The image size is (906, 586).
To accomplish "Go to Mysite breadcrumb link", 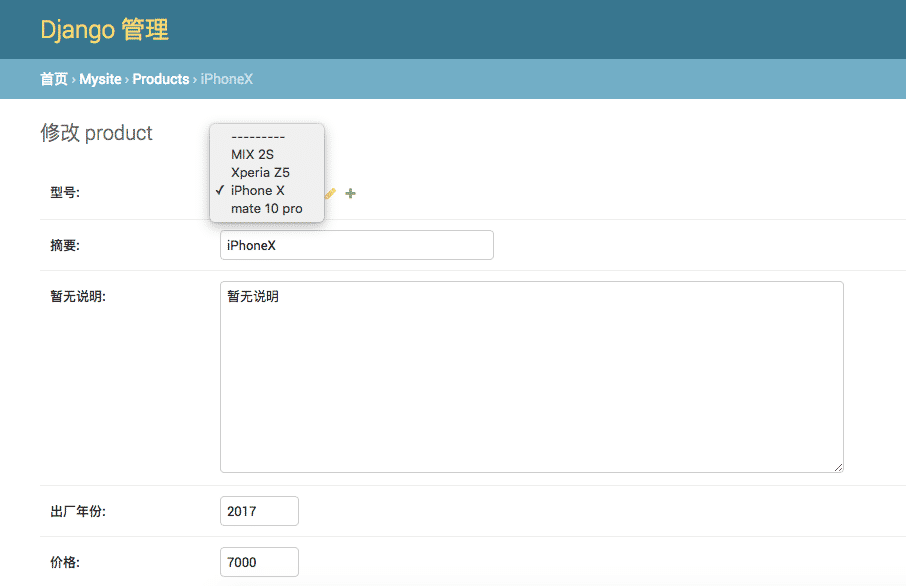I will (100, 79).
